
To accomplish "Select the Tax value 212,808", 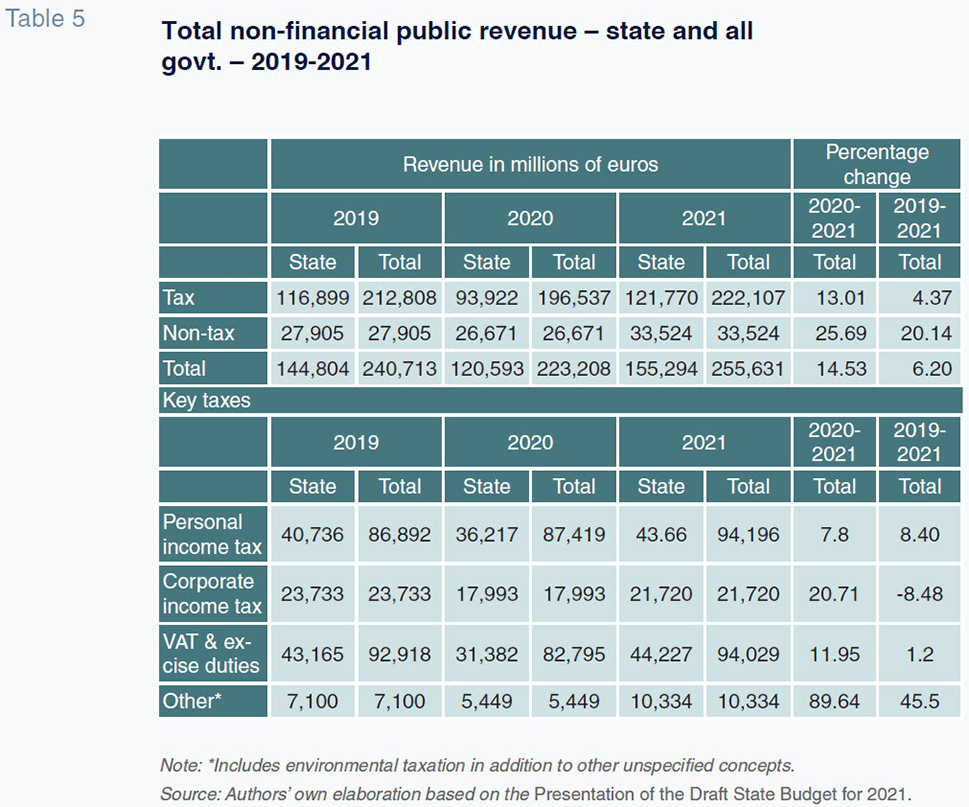I will (x=400, y=298).
